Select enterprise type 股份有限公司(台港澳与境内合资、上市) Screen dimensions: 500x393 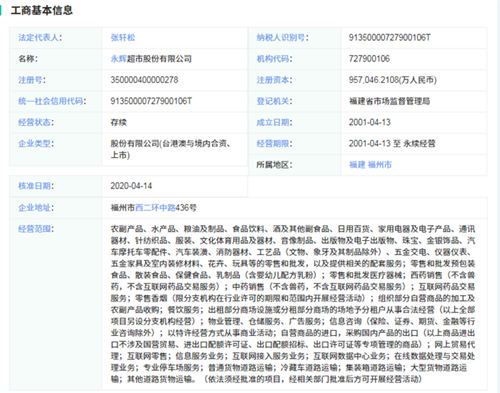tap(171, 149)
